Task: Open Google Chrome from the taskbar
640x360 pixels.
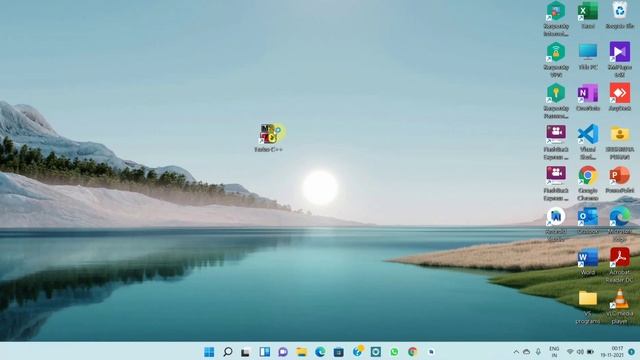Action: point(412,352)
